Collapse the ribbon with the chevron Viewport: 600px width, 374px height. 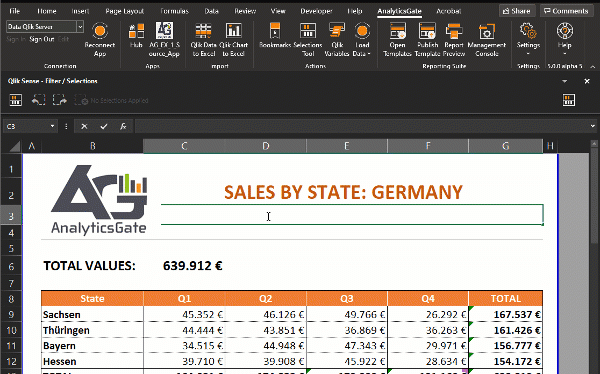(x=592, y=67)
